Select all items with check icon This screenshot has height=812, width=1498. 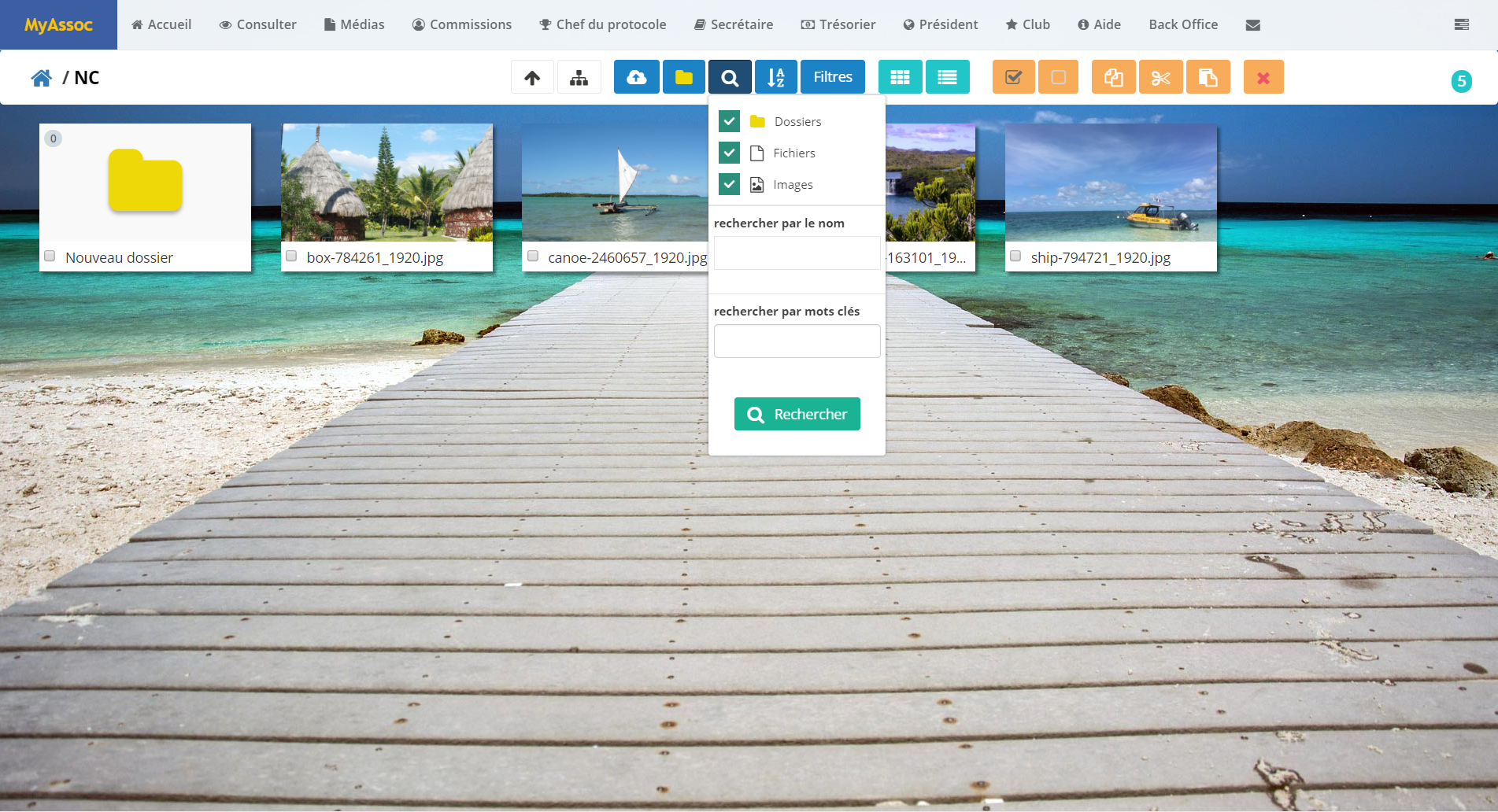[x=1014, y=77]
